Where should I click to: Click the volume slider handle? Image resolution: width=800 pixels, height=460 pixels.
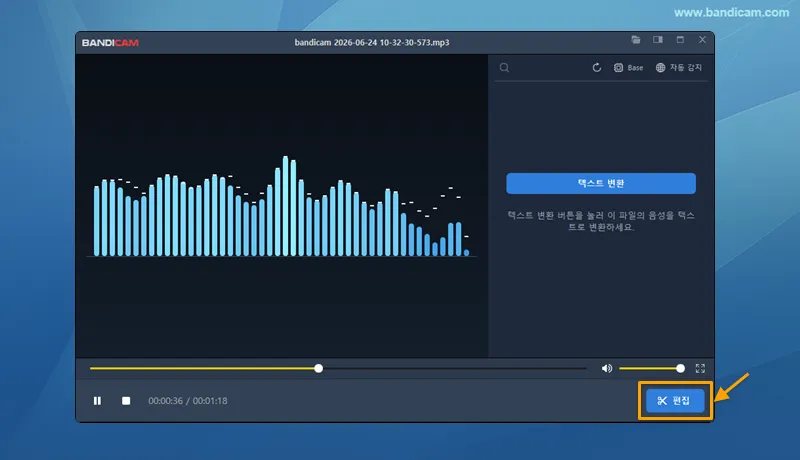click(x=680, y=368)
